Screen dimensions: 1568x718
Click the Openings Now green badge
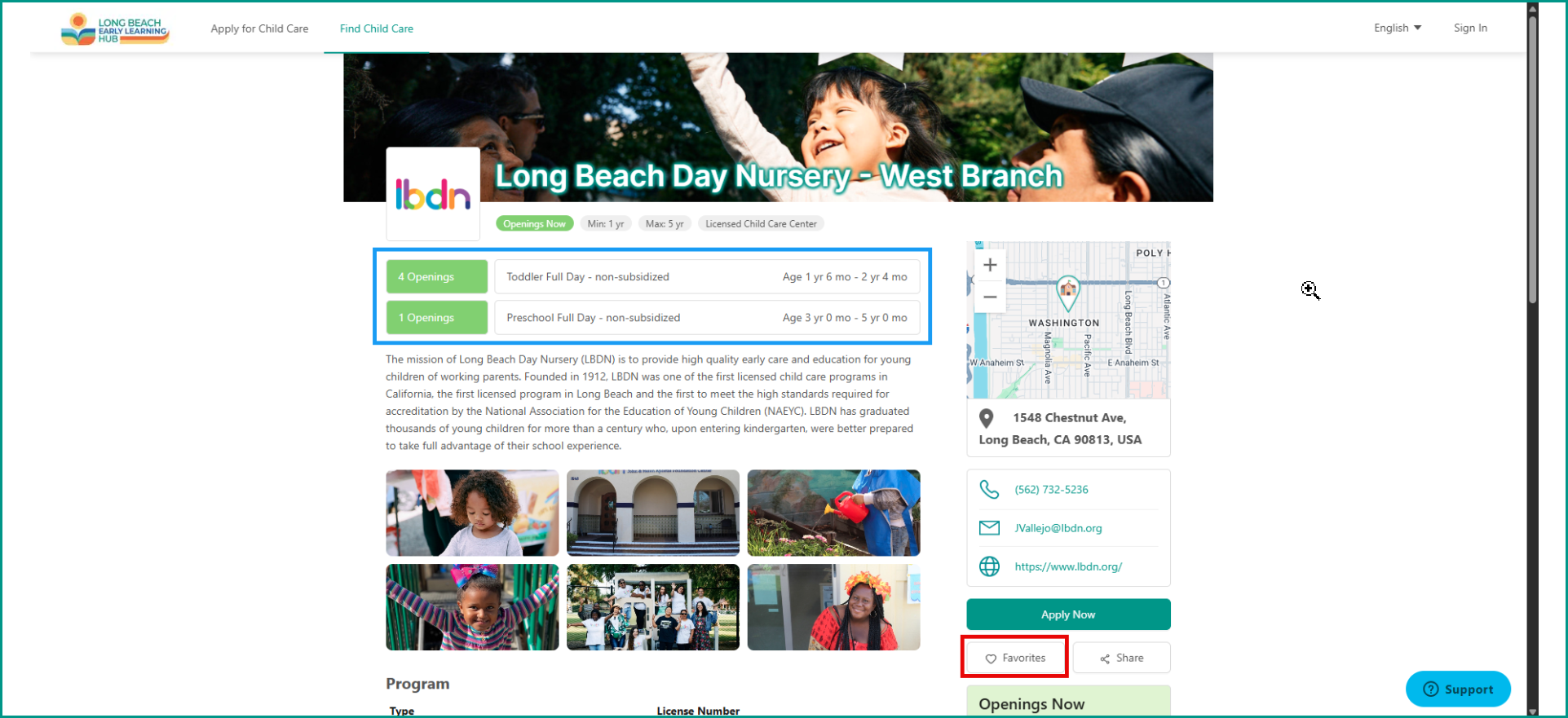pos(534,223)
